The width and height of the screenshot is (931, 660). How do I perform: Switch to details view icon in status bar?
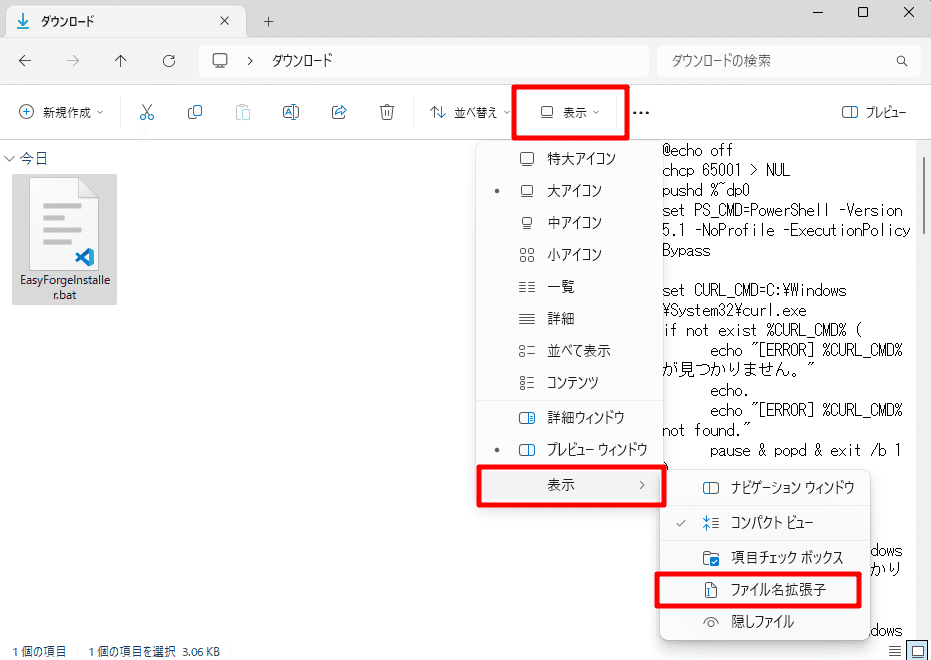[895, 651]
